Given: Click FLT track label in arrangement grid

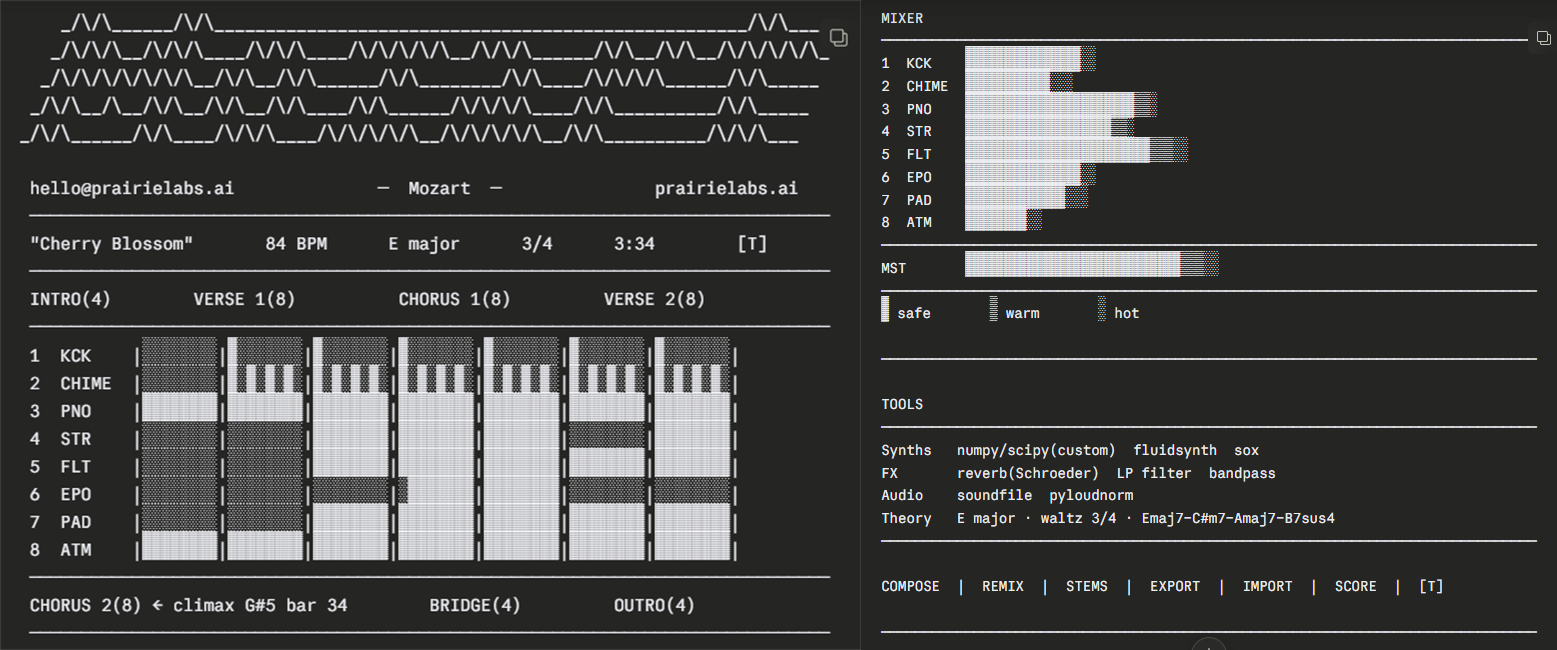Looking at the screenshot, I should click(75, 466).
